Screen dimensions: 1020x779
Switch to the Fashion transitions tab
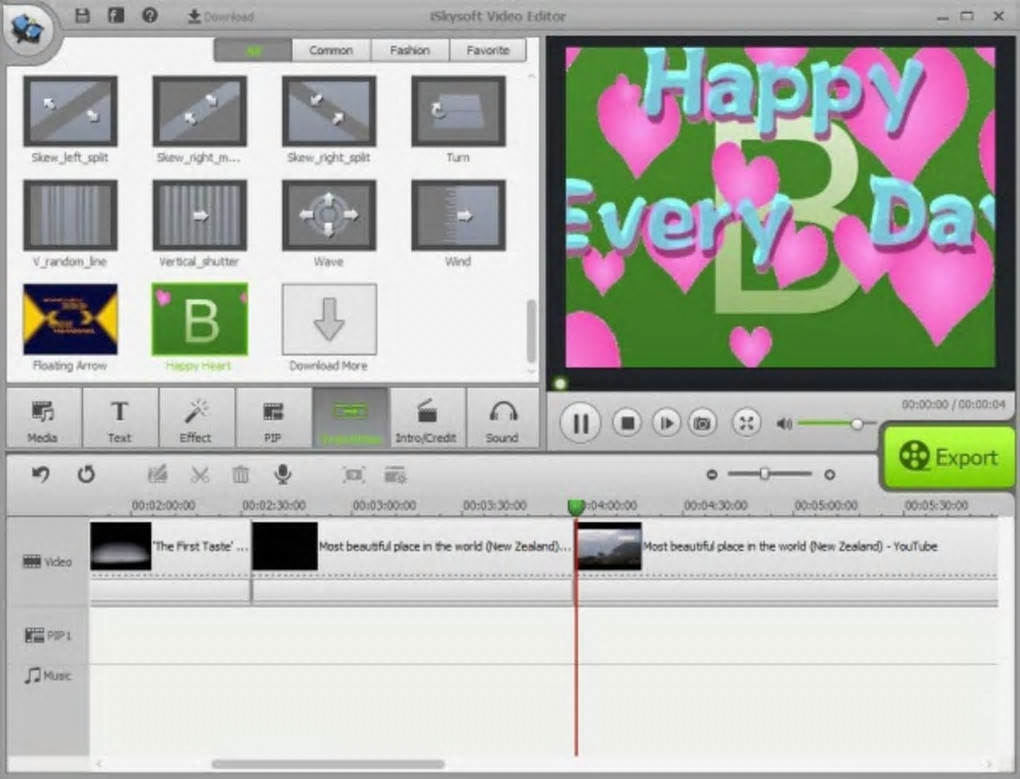(x=410, y=50)
